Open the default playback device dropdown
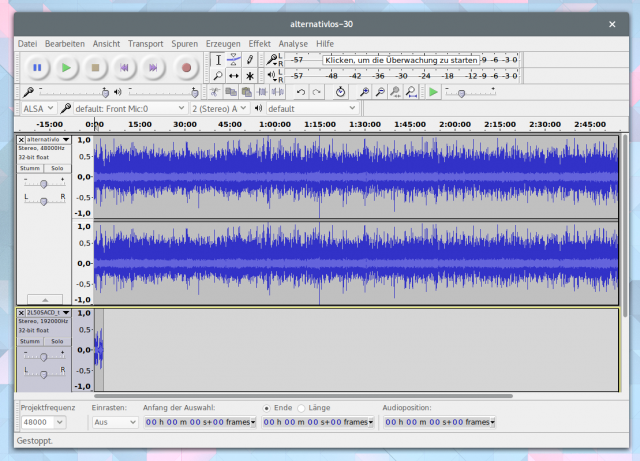The height and width of the screenshot is (461, 640). 312,109
